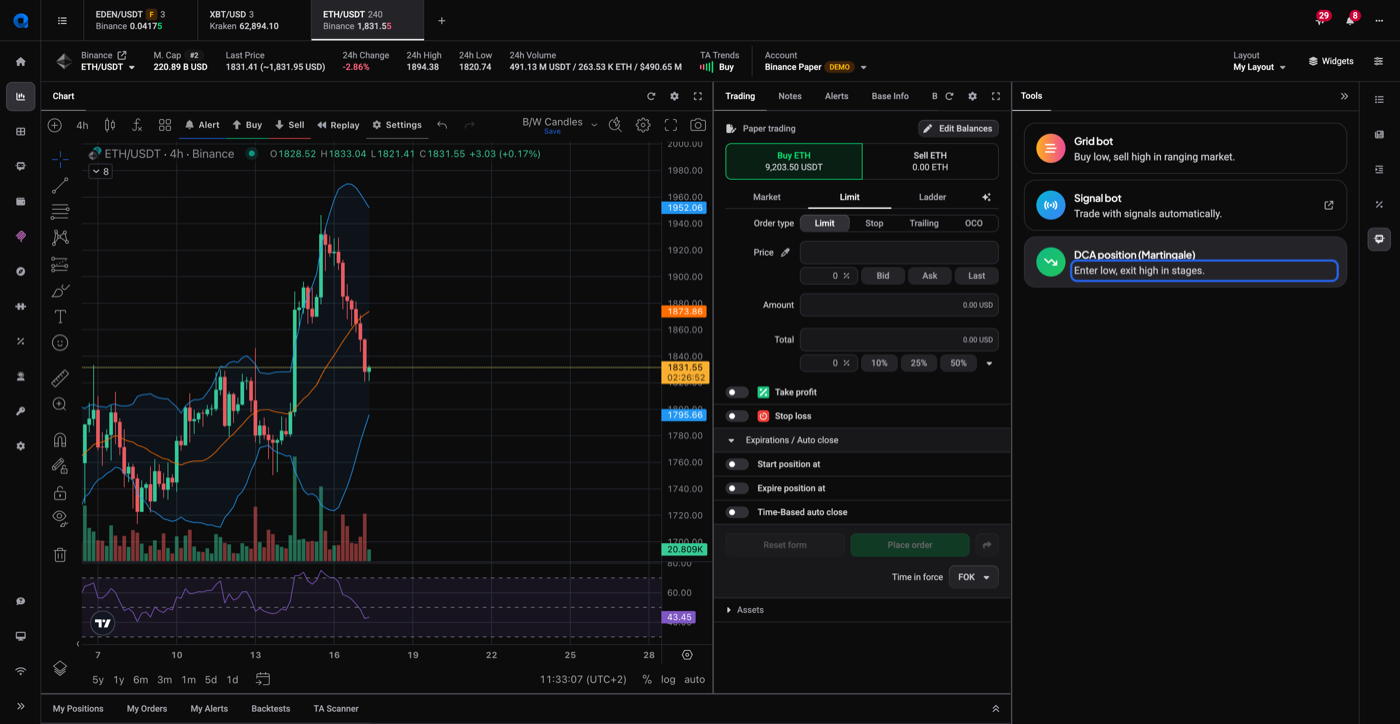Click the Amount input field

[x=899, y=305]
